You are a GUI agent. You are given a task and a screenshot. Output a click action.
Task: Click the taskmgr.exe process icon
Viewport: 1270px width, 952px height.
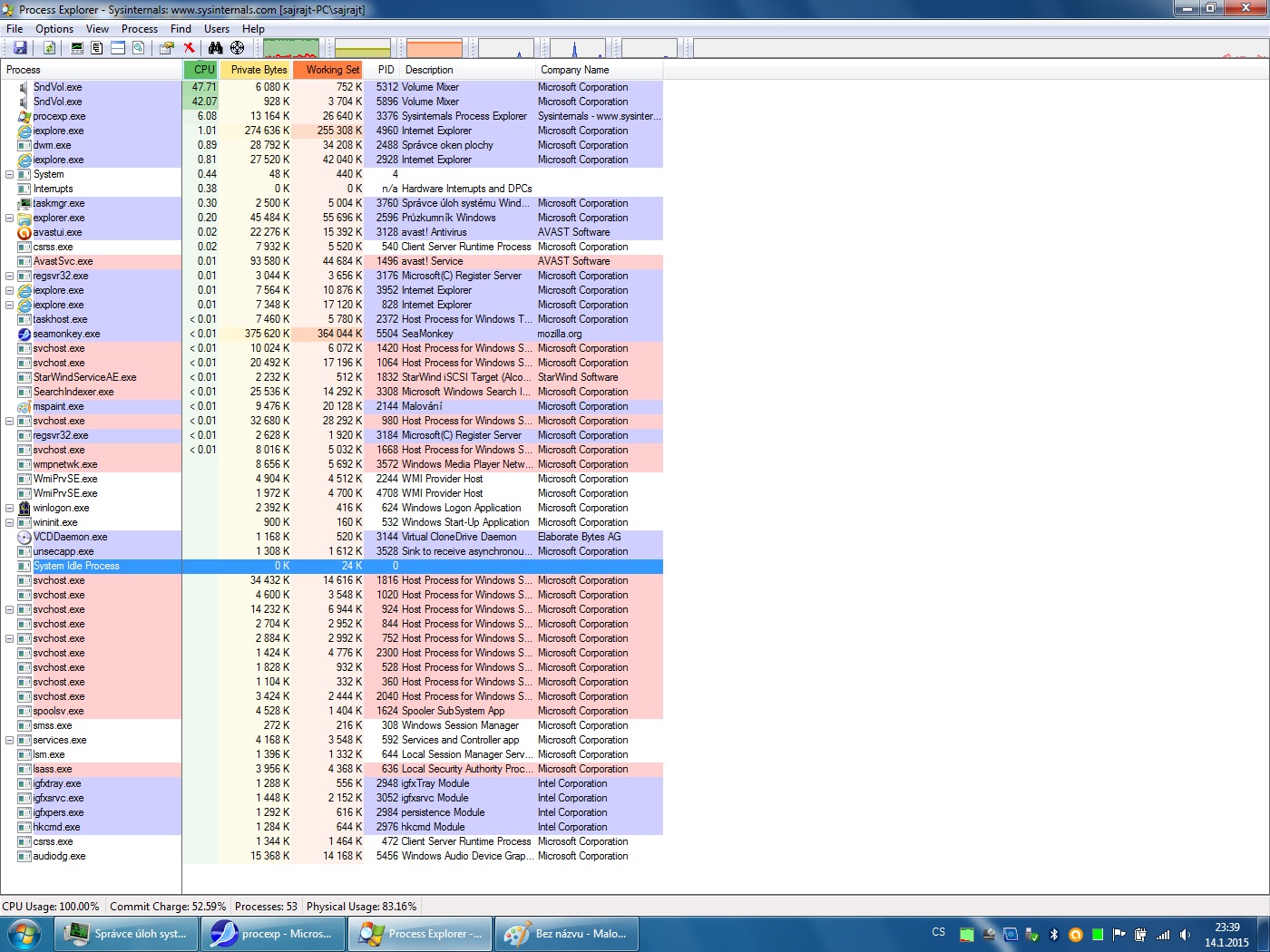click(24, 203)
